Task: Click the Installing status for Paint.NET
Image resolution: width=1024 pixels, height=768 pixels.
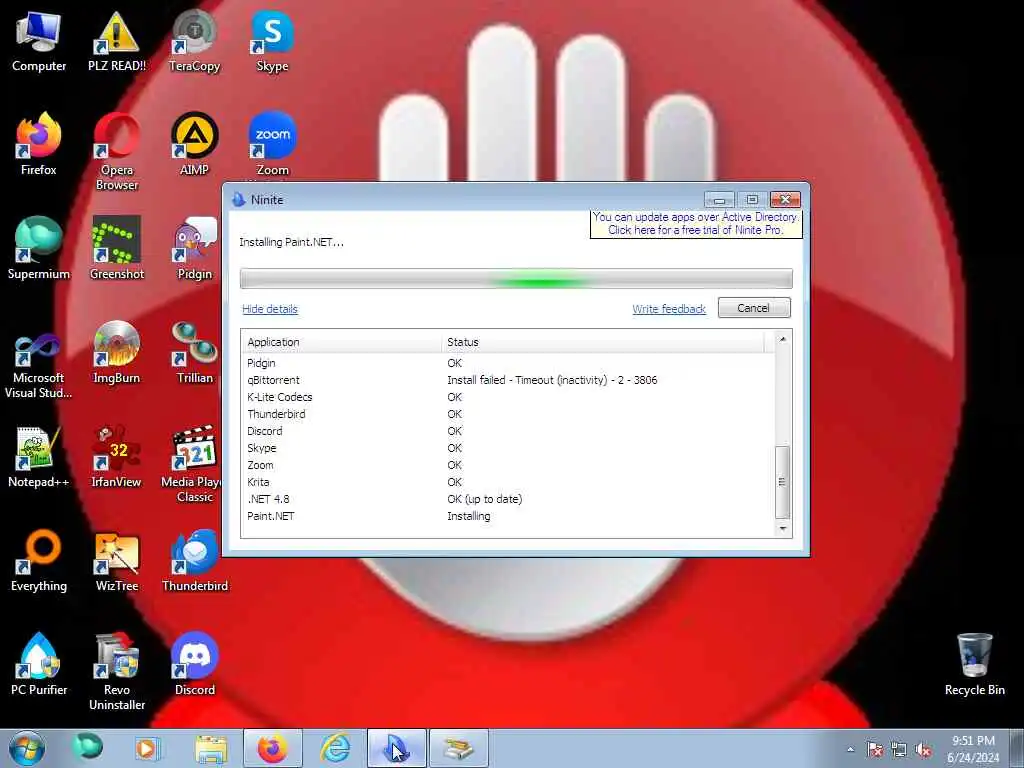Action: coord(468,516)
